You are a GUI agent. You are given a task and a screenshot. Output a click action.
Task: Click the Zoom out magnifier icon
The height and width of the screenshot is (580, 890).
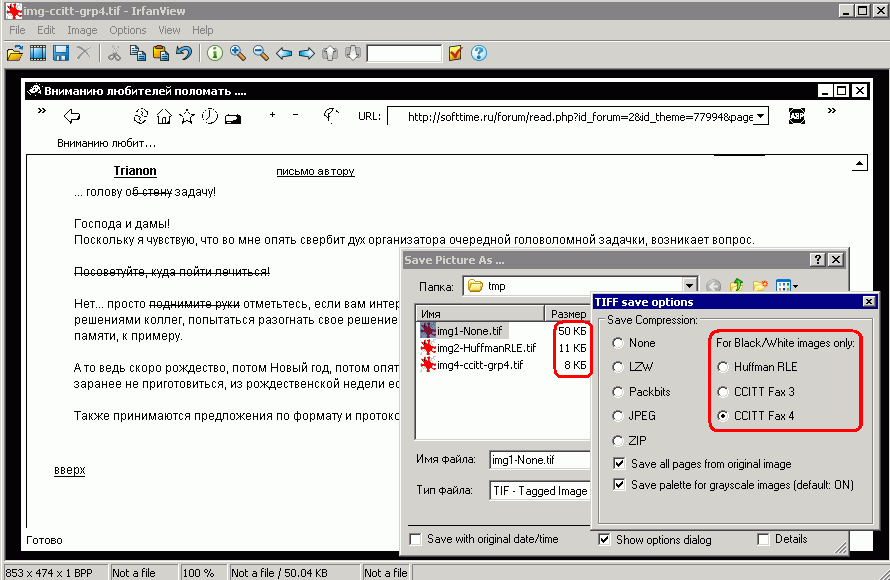261,53
